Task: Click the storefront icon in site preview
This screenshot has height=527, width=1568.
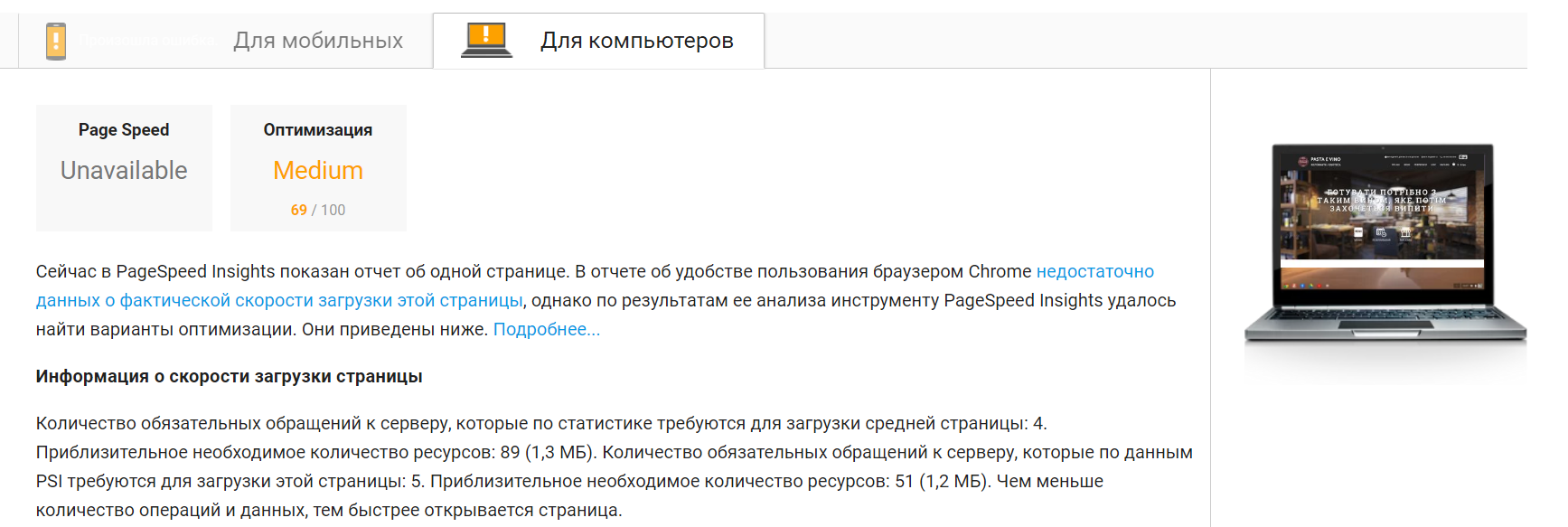Action: click(x=1405, y=233)
